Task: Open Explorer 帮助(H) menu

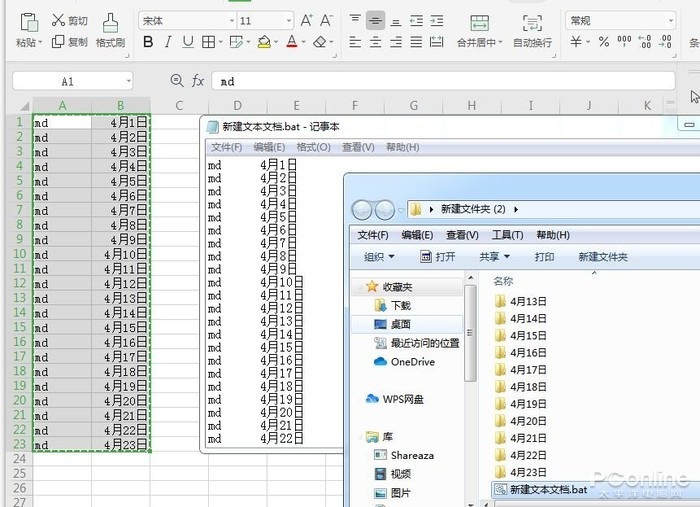Action: 553,235
